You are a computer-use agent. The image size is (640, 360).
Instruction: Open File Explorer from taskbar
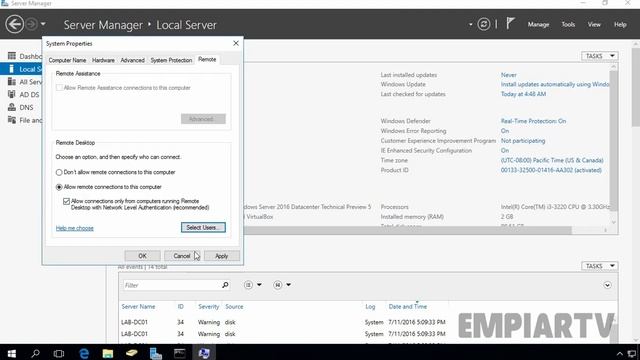click(108, 353)
